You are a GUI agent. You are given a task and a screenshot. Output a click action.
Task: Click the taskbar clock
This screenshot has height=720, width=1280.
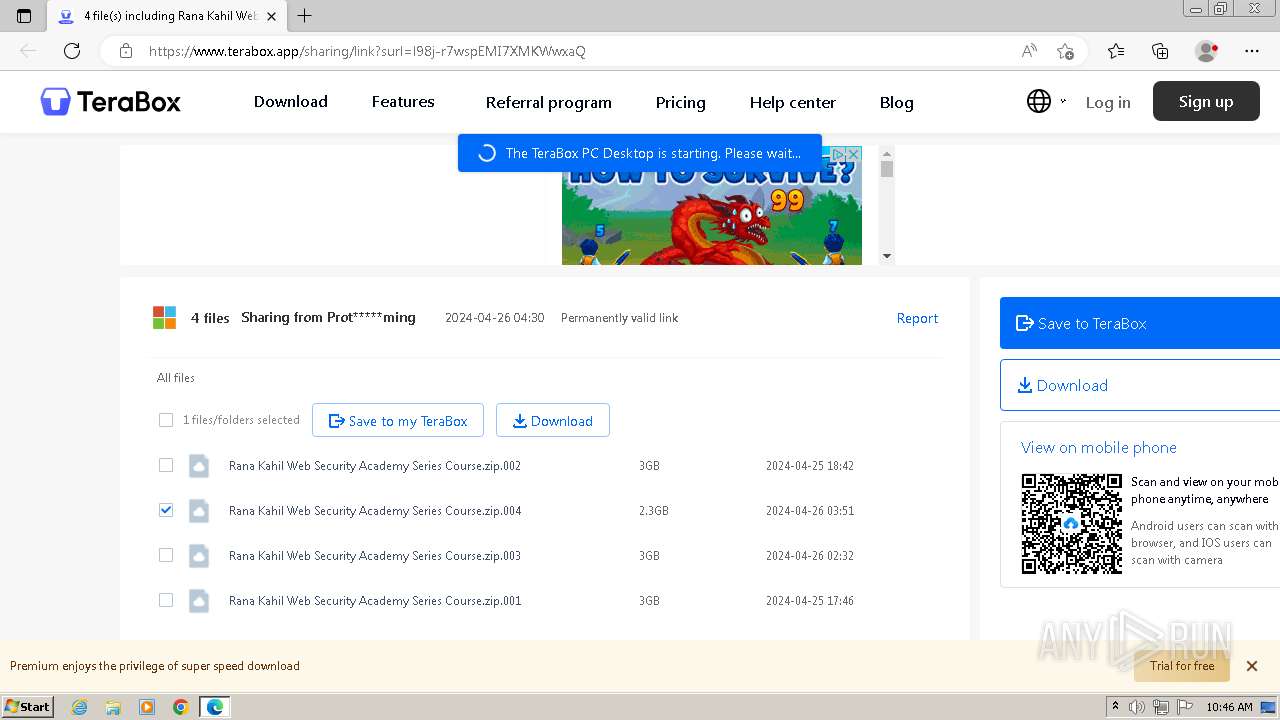(1229, 707)
